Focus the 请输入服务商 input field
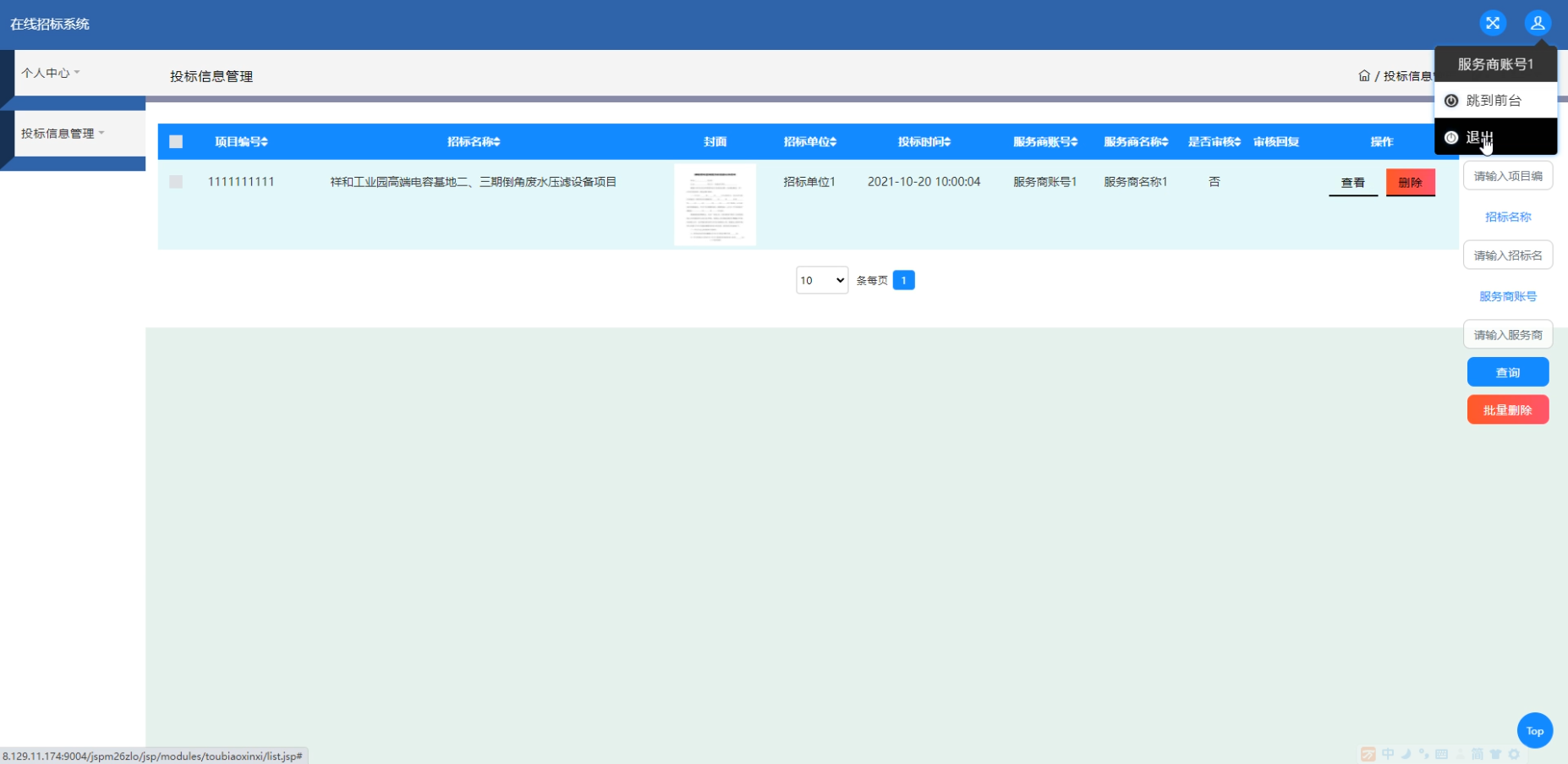This screenshot has width=1568, height=764. tap(1508, 334)
